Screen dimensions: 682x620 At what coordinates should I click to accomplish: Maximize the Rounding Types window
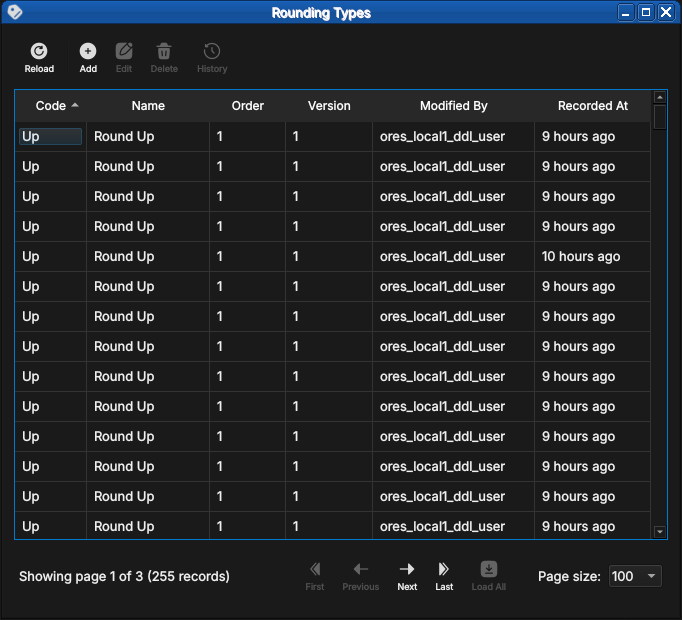point(646,12)
